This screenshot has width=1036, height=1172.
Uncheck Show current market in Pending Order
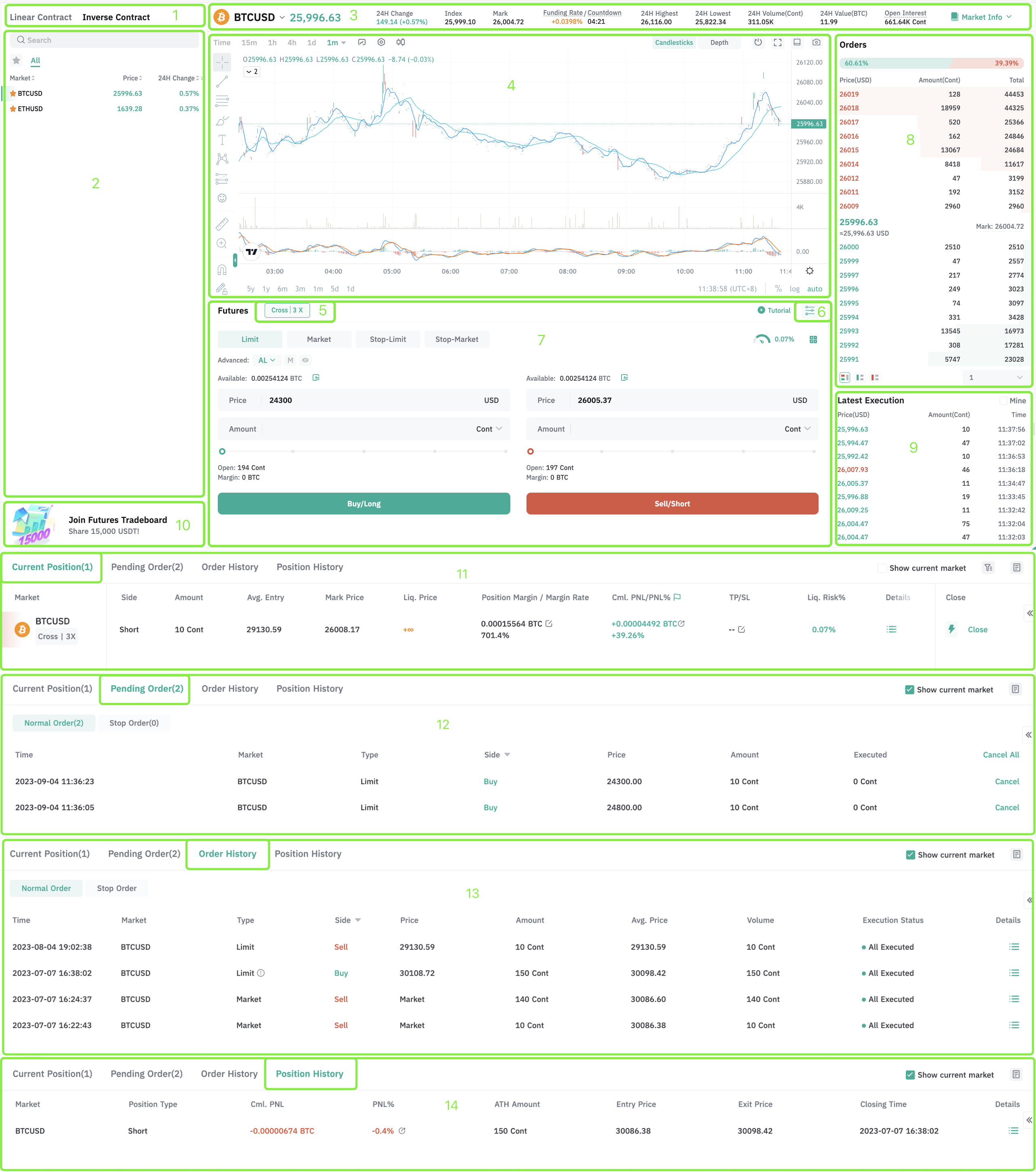tap(910, 690)
